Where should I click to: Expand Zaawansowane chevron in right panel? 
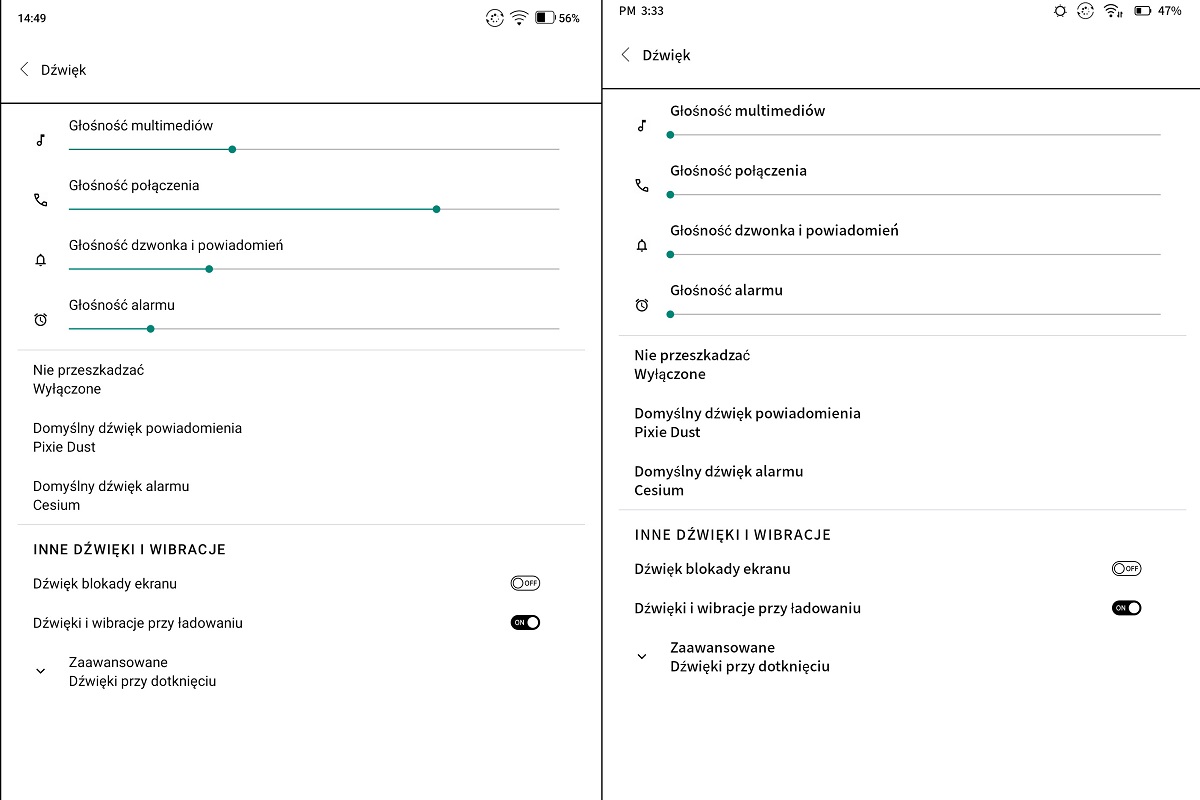[x=642, y=657]
